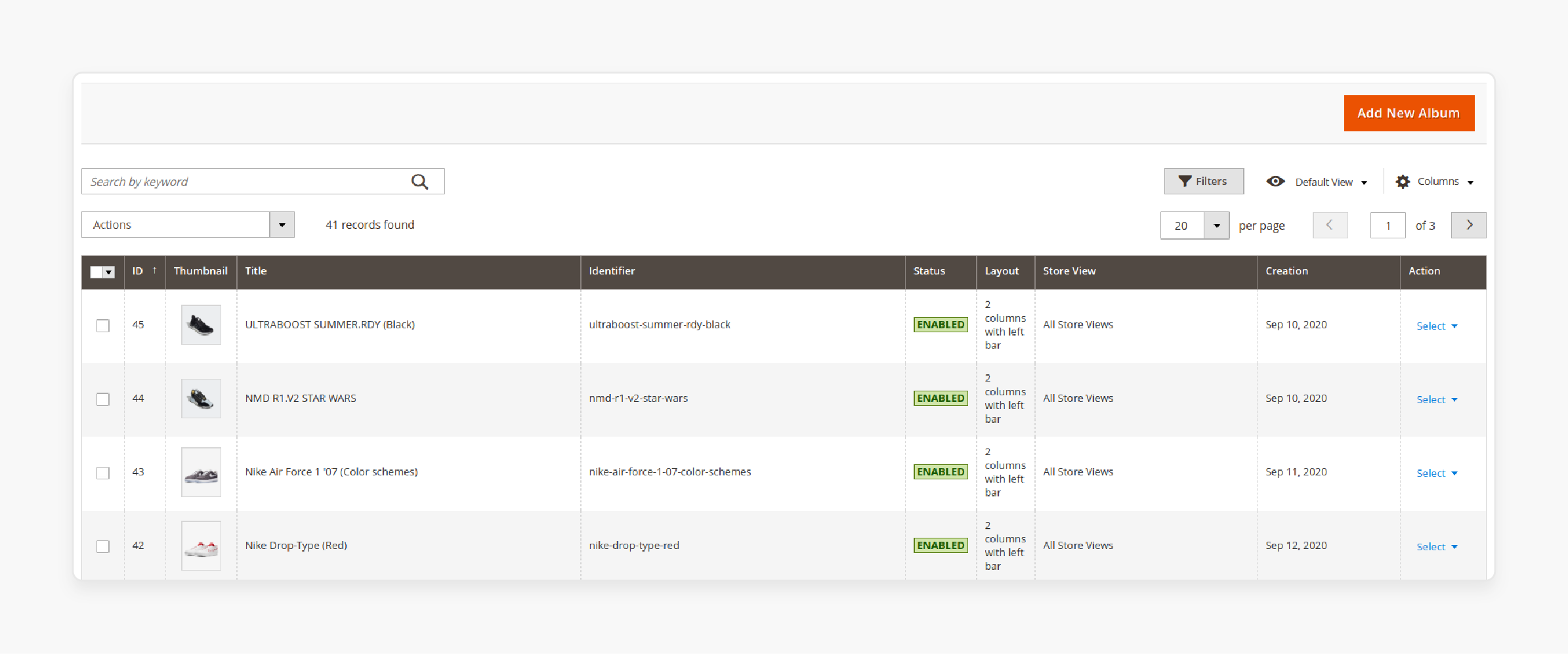This screenshot has width=1568, height=654.
Task: Open the NMD R1.V2 STAR WARS thumbnail
Action: click(201, 399)
